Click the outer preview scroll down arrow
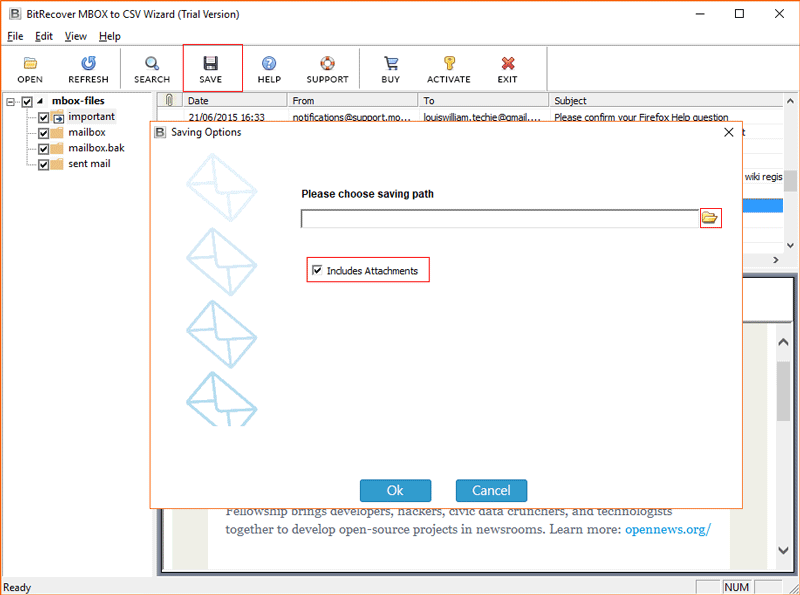The height and width of the screenshot is (595, 800). [783, 550]
